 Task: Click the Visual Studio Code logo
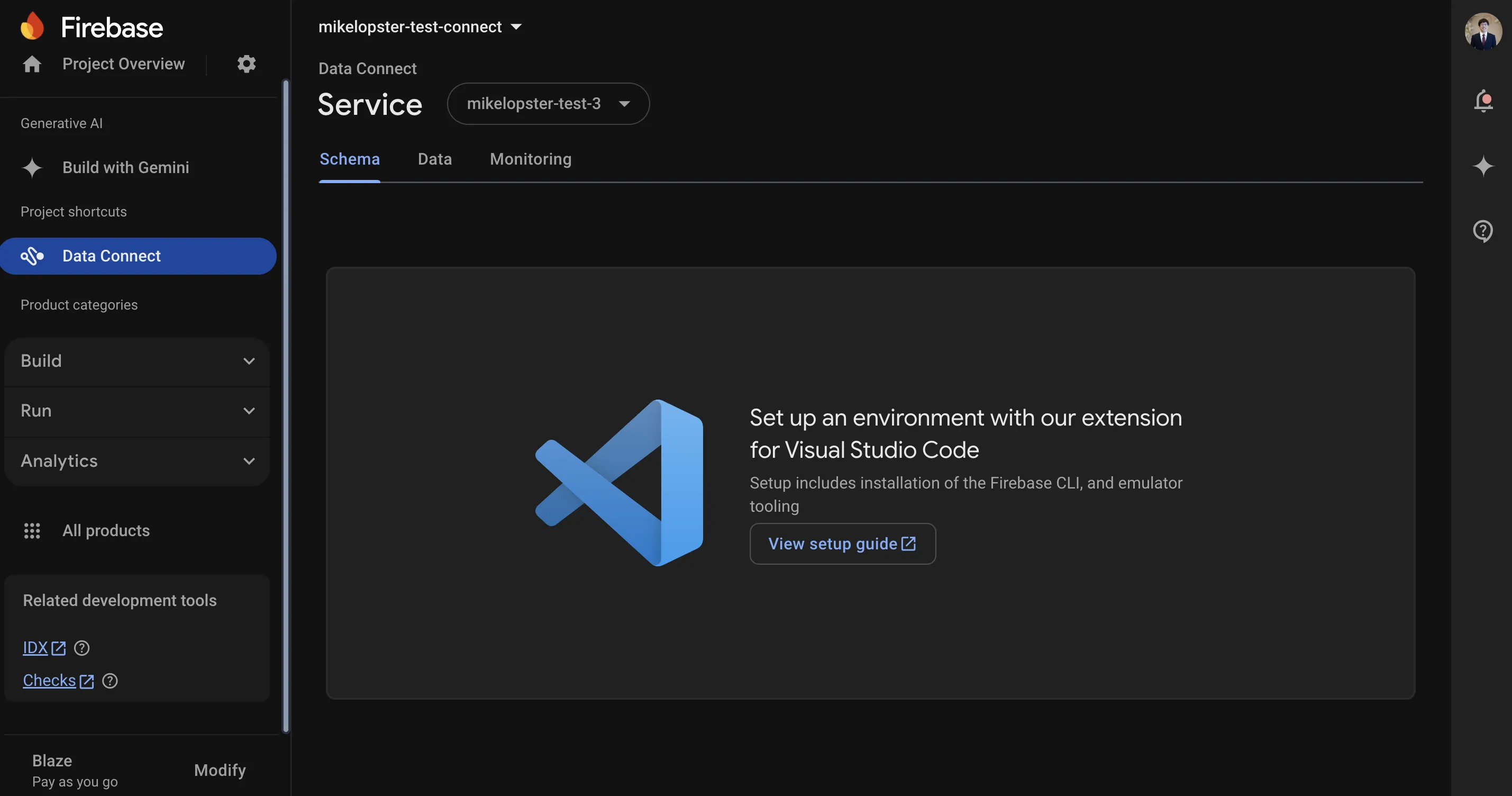(x=619, y=483)
